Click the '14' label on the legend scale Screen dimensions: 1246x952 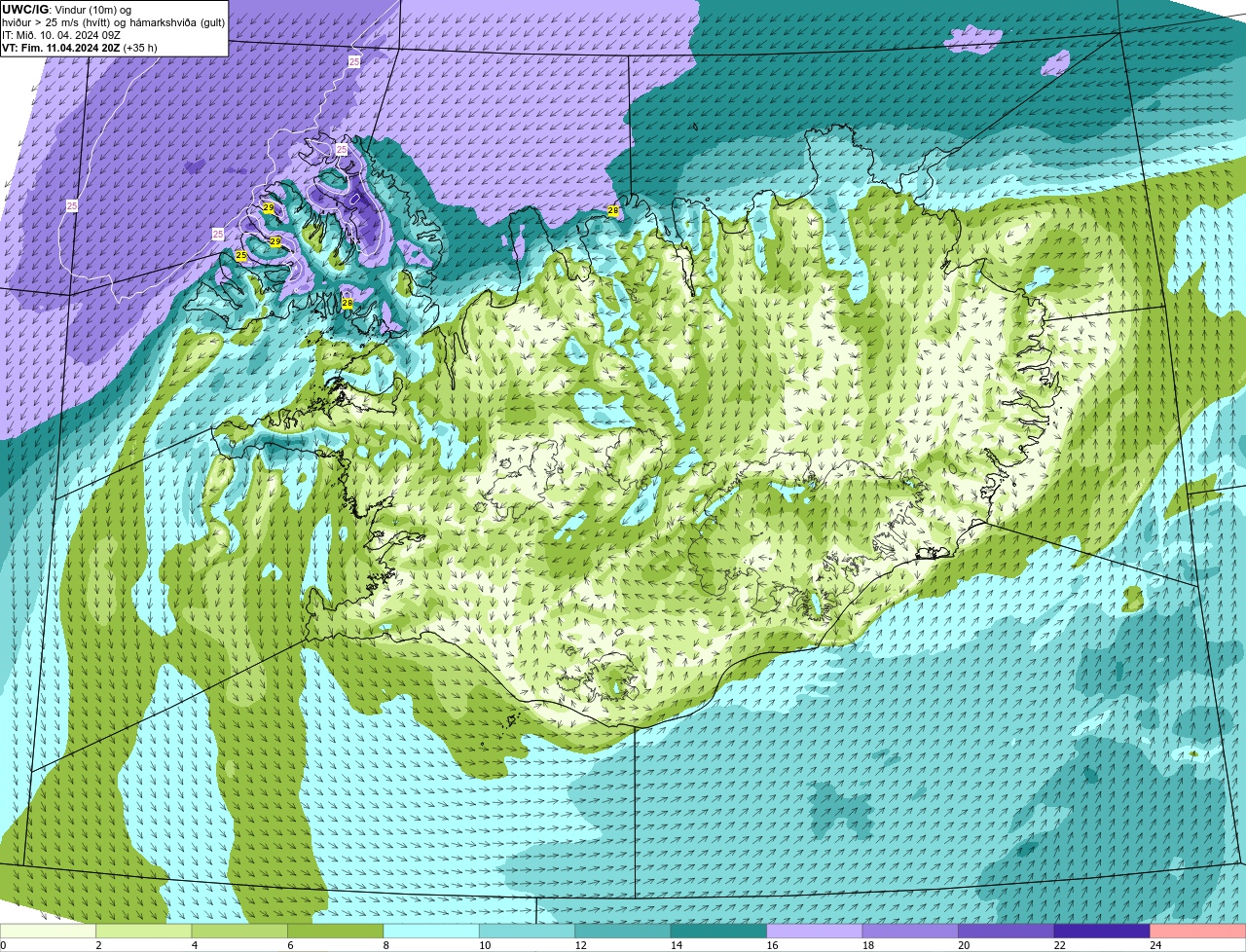[x=677, y=945]
